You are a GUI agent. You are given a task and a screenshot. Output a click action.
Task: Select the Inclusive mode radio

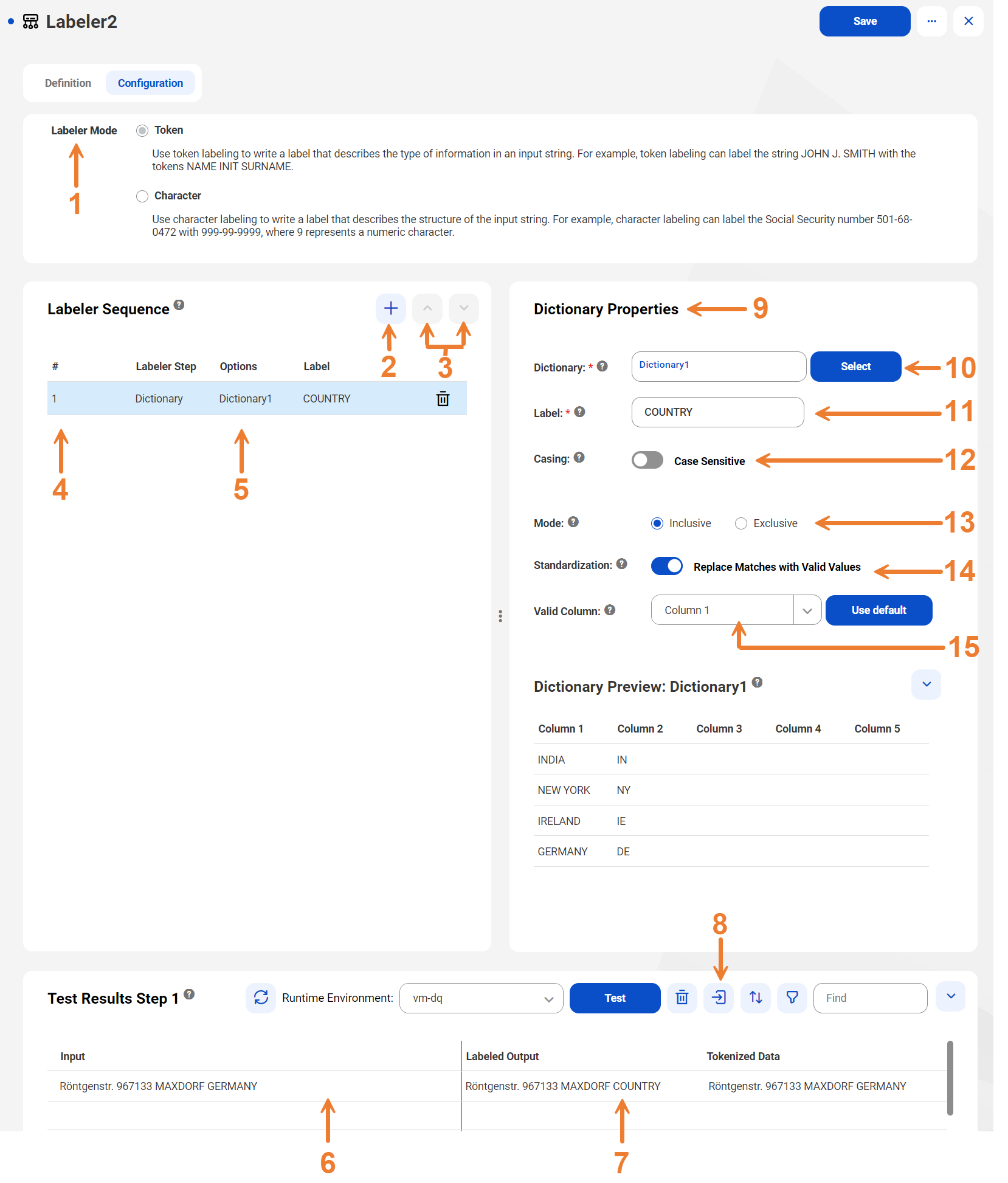pyautogui.click(x=657, y=523)
